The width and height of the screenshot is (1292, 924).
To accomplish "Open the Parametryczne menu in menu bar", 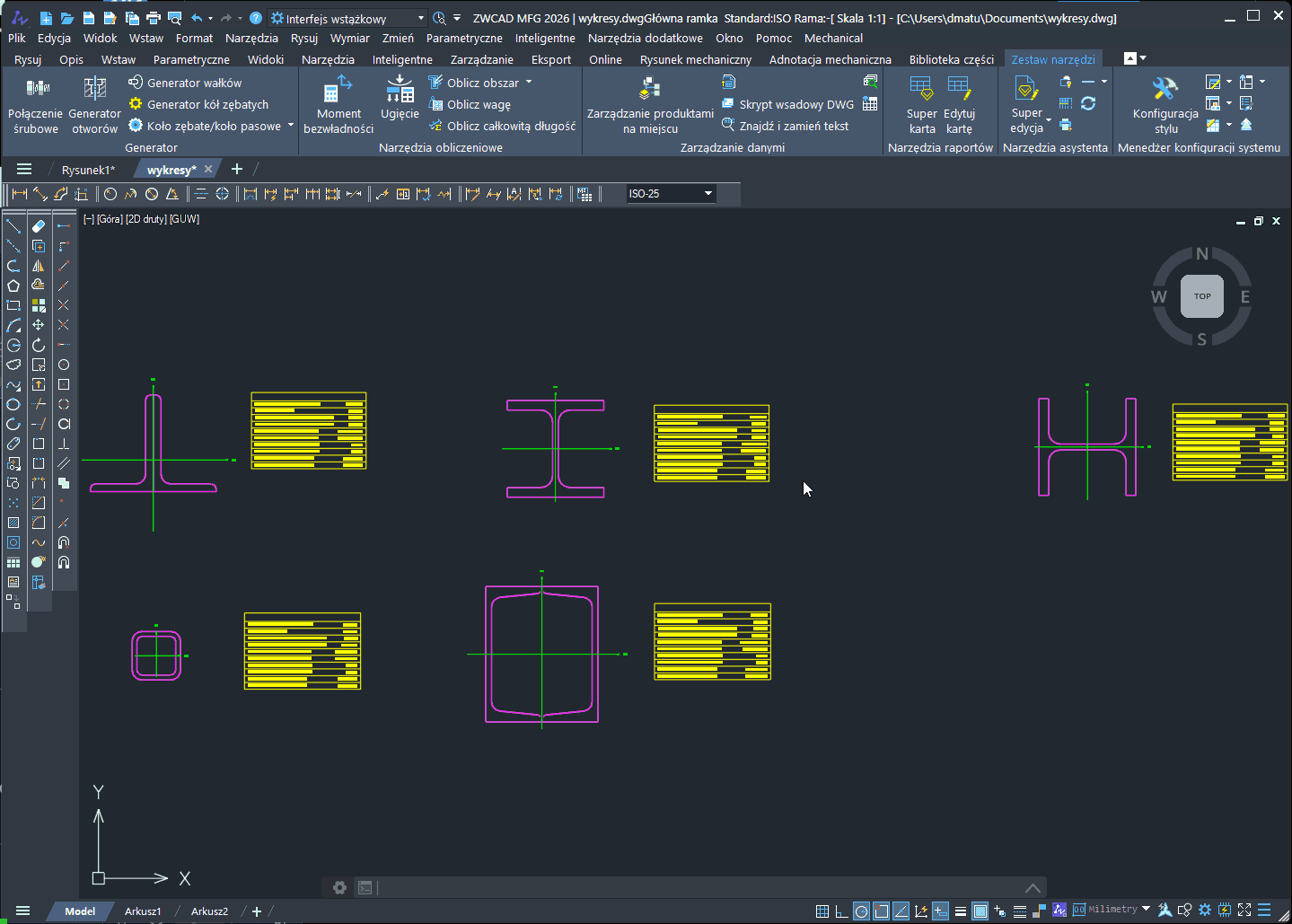I will pos(464,39).
